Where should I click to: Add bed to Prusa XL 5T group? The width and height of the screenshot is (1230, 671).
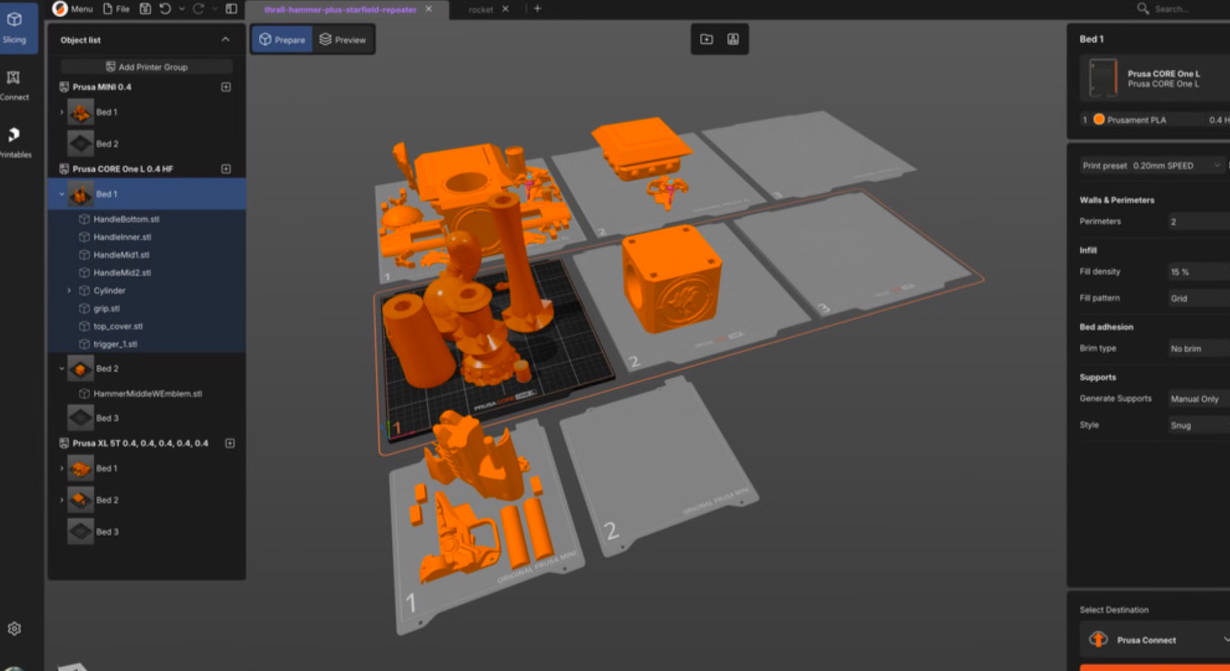pyautogui.click(x=229, y=443)
